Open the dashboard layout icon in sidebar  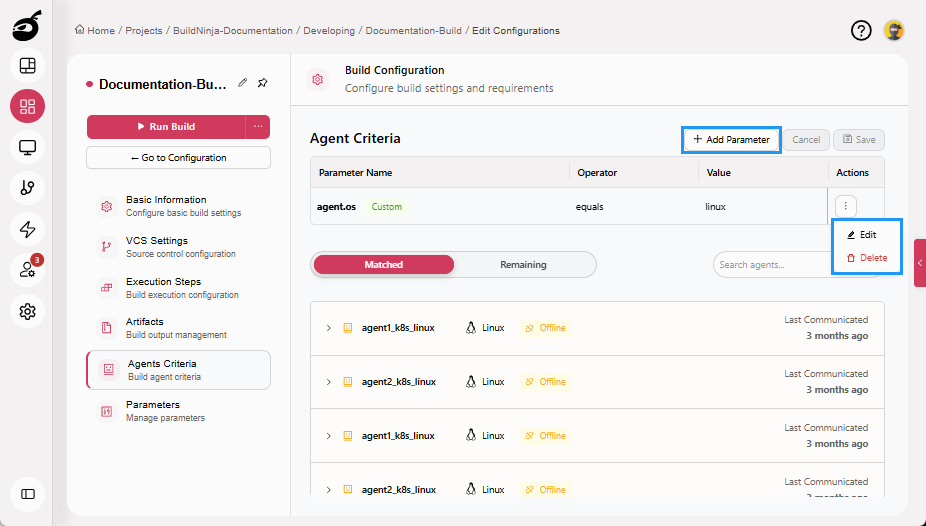pyautogui.click(x=27, y=66)
